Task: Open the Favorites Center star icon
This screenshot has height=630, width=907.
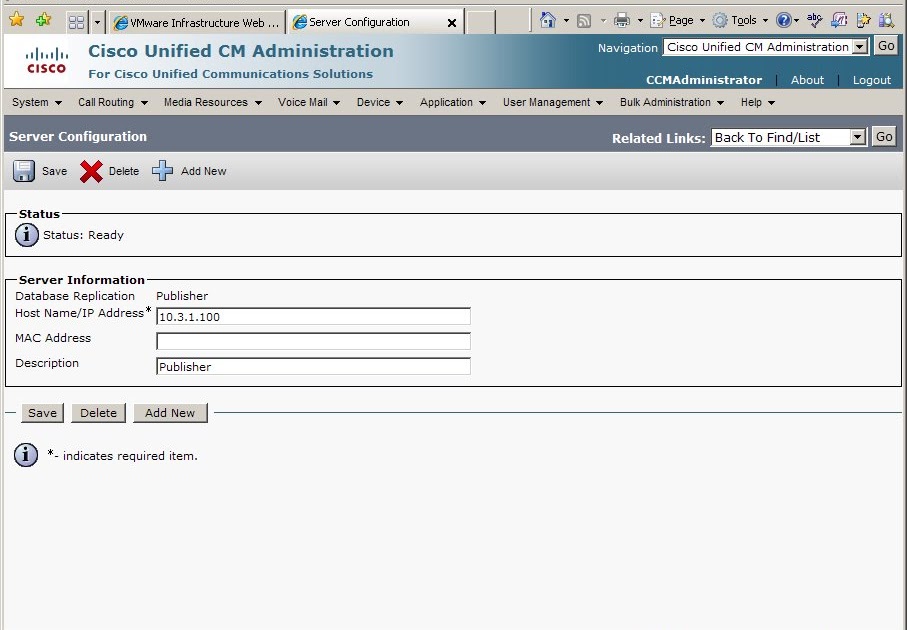Action: (17, 20)
